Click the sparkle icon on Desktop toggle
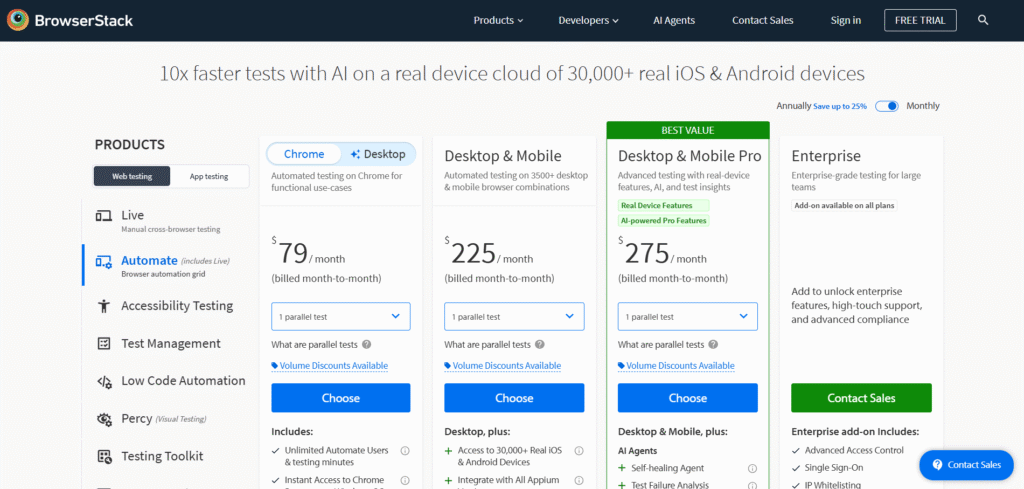Image resolution: width=1024 pixels, height=489 pixels. pos(355,155)
